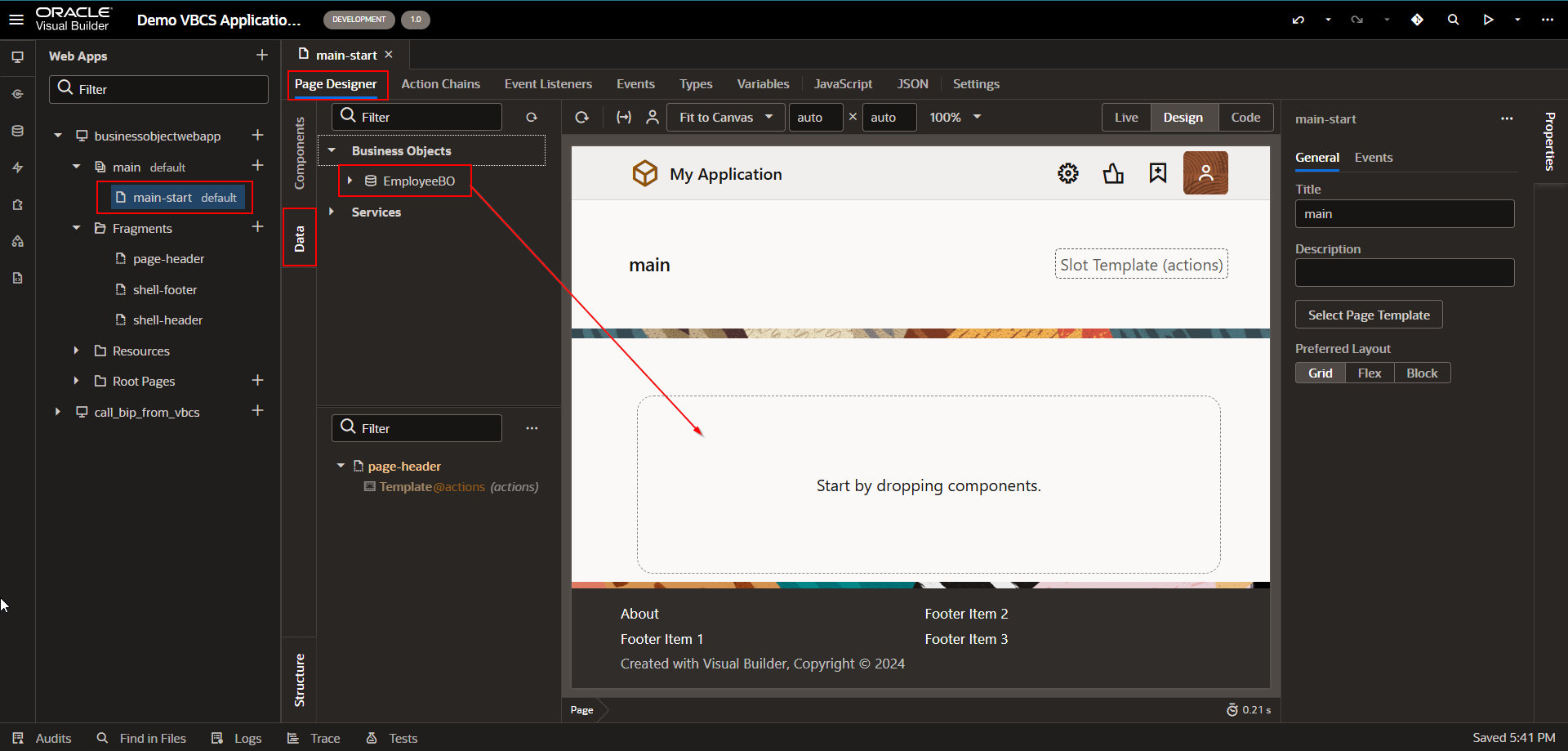The image size is (1568, 751).
Task: Collapse the main flow node
Action: (76, 167)
